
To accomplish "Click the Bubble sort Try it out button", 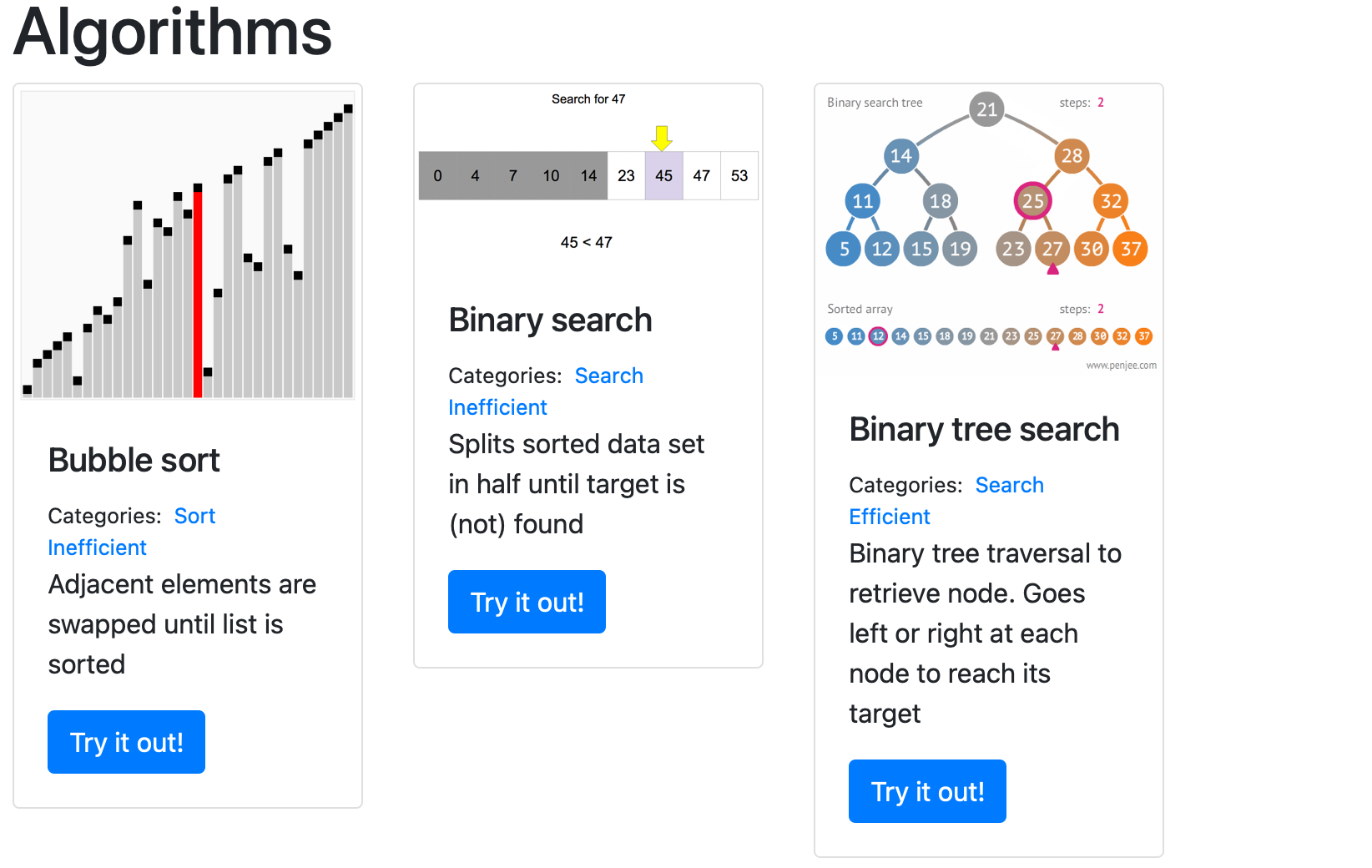I will pyautogui.click(x=126, y=742).
